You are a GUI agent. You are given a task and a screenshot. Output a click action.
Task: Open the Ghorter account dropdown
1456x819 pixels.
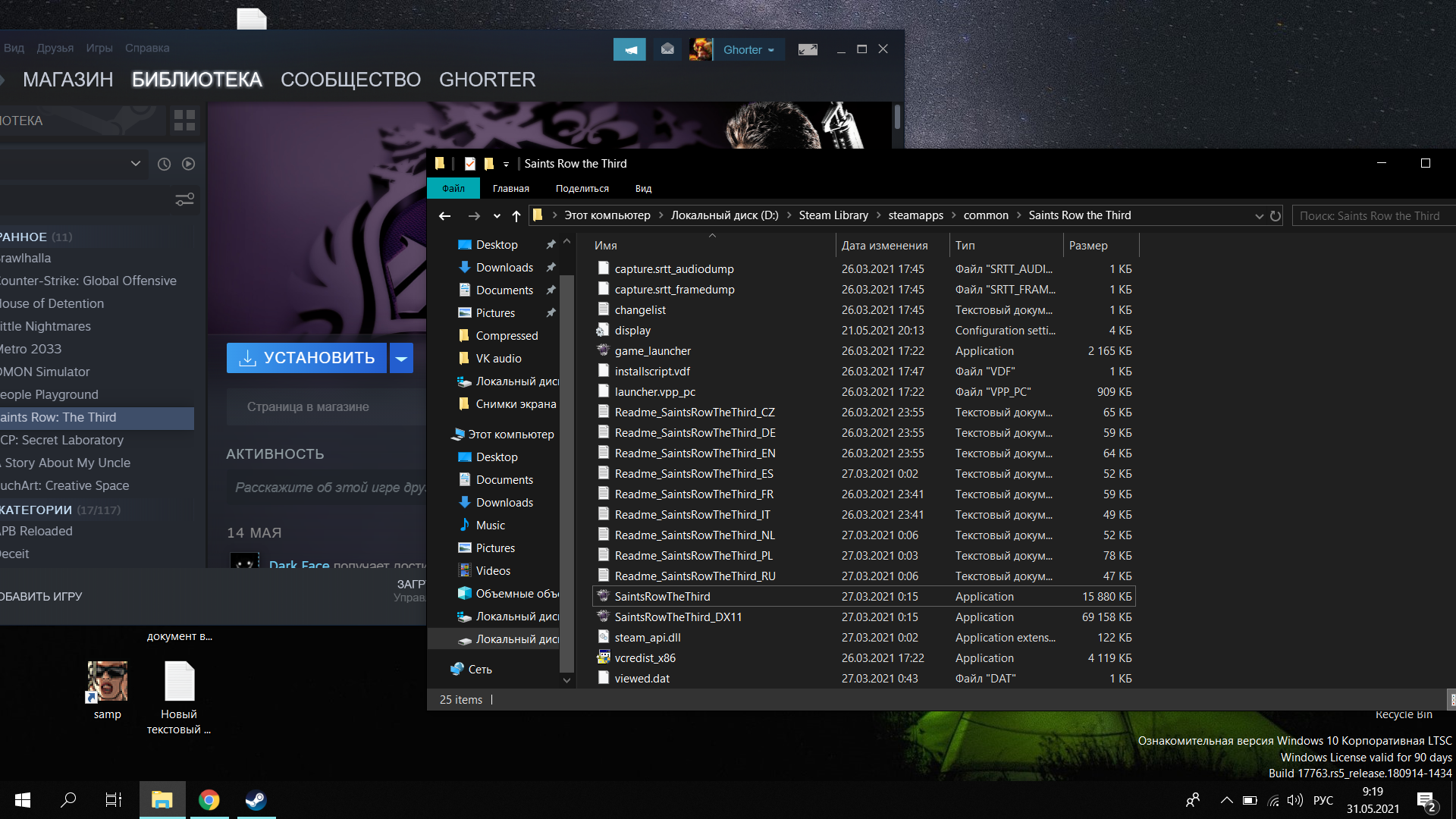coord(748,50)
